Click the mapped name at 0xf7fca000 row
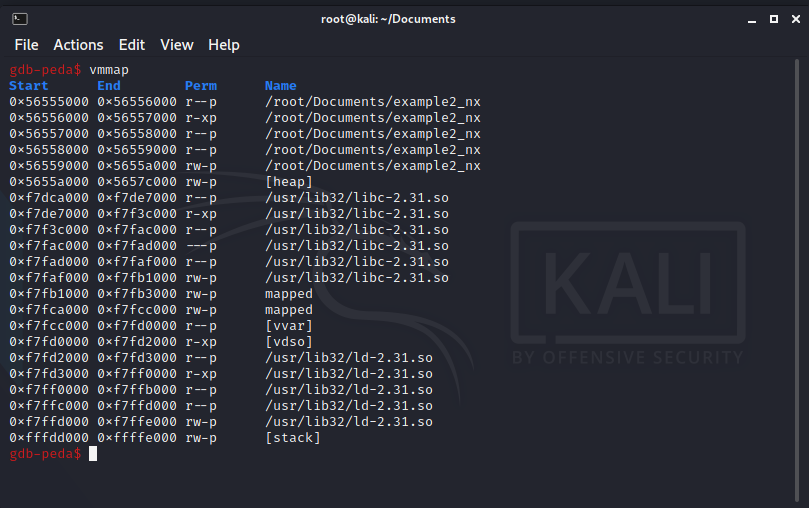 click(289, 309)
